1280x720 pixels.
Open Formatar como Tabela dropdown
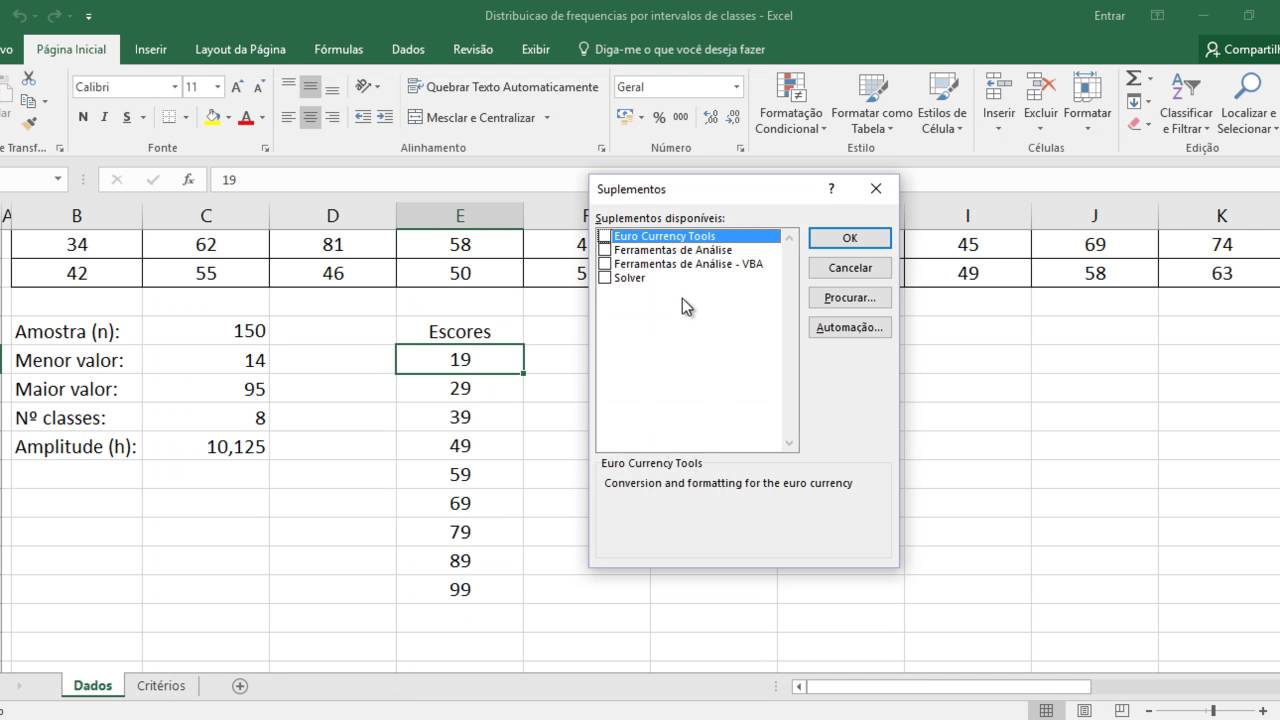[x=871, y=104]
